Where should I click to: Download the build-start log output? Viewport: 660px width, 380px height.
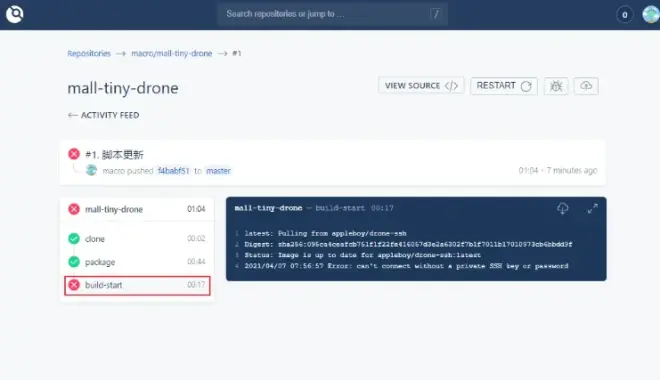tap(563, 208)
